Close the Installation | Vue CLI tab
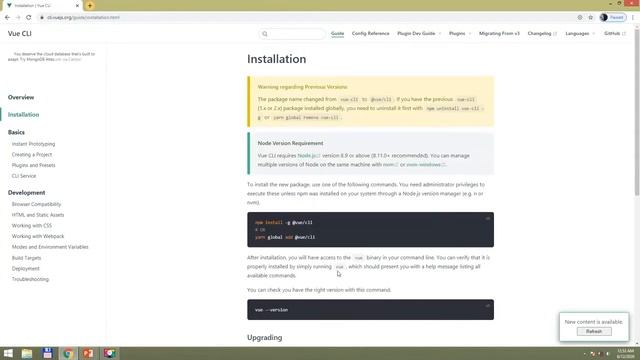Screen dimensions: 640x360 (77, 6)
